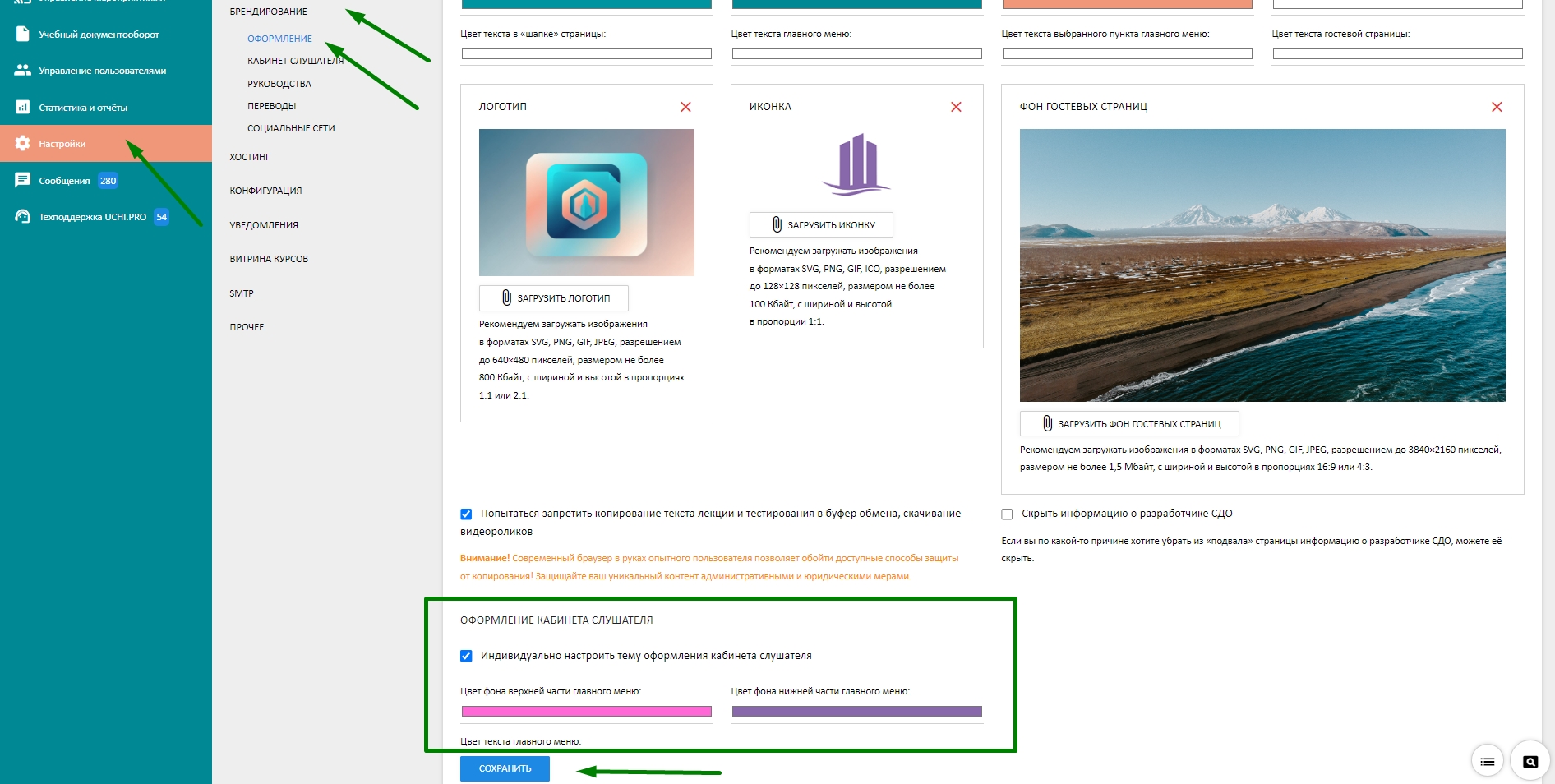This screenshot has height=784, width=1555.
Task: Pick main menu text color swatch
Action: pyautogui.click(x=857, y=54)
